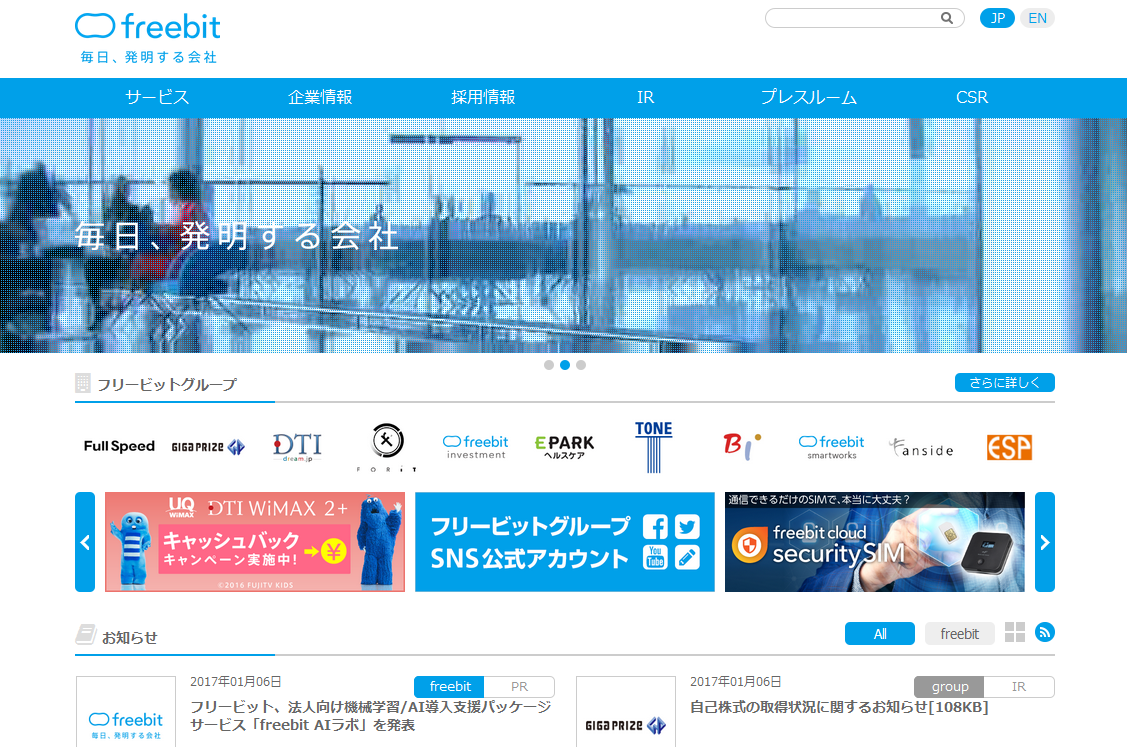
Task: Switch language to EN
Action: (x=1037, y=18)
